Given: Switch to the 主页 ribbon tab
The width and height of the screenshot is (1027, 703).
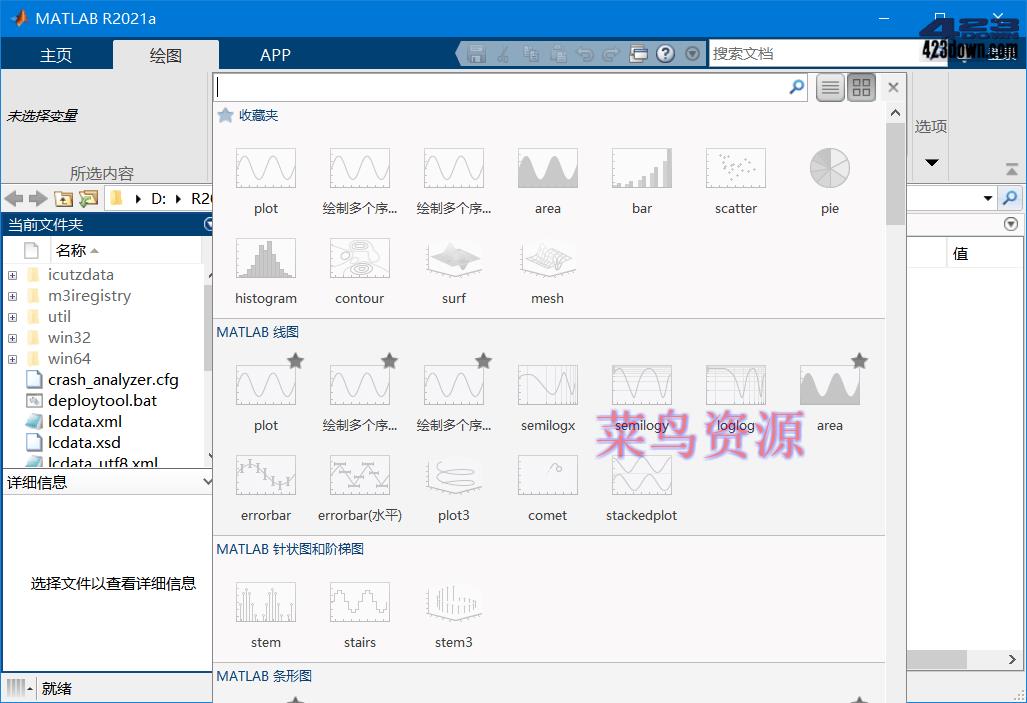Looking at the screenshot, I should click(x=56, y=56).
